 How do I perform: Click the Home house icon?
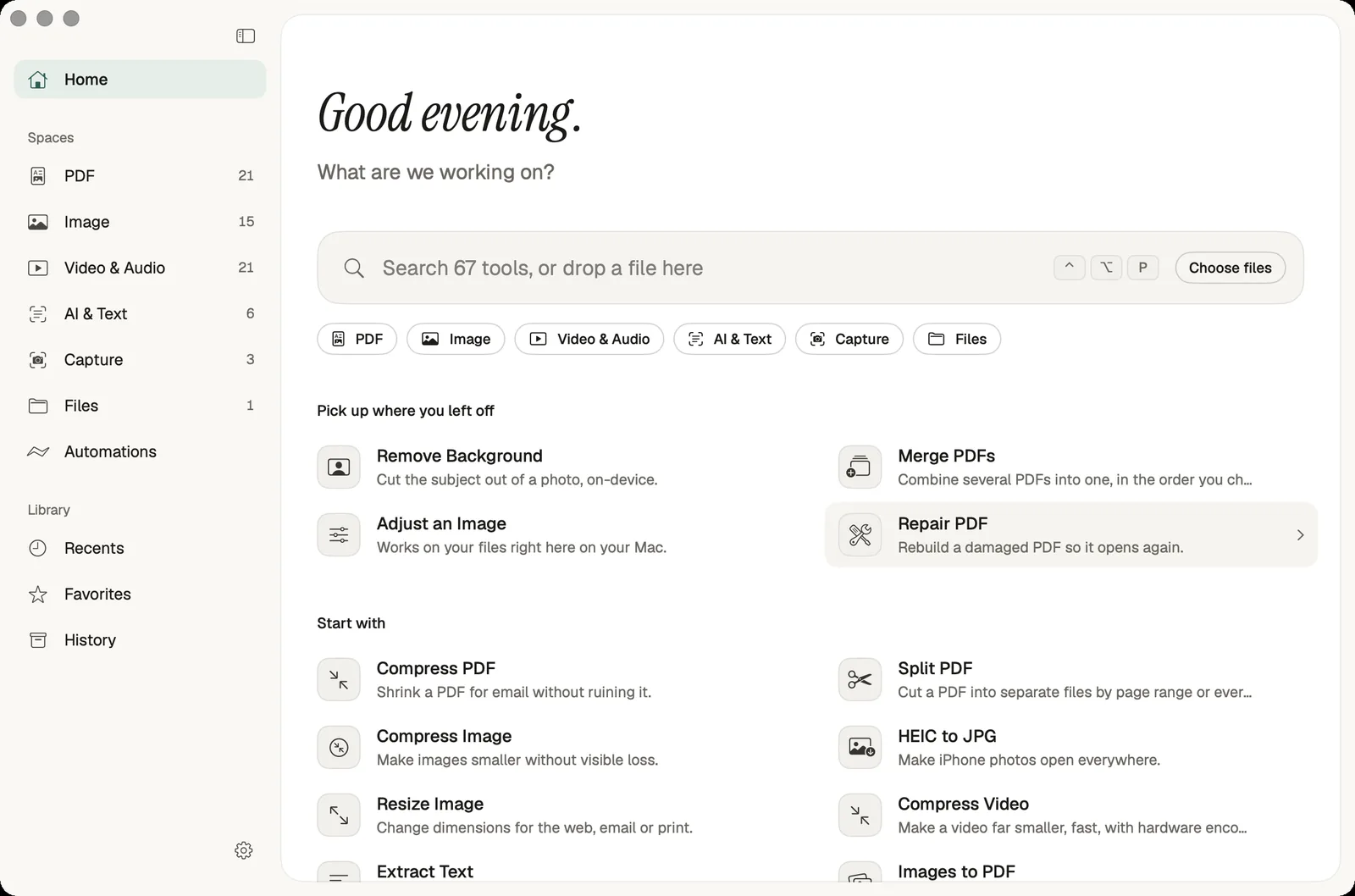(x=38, y=80)
